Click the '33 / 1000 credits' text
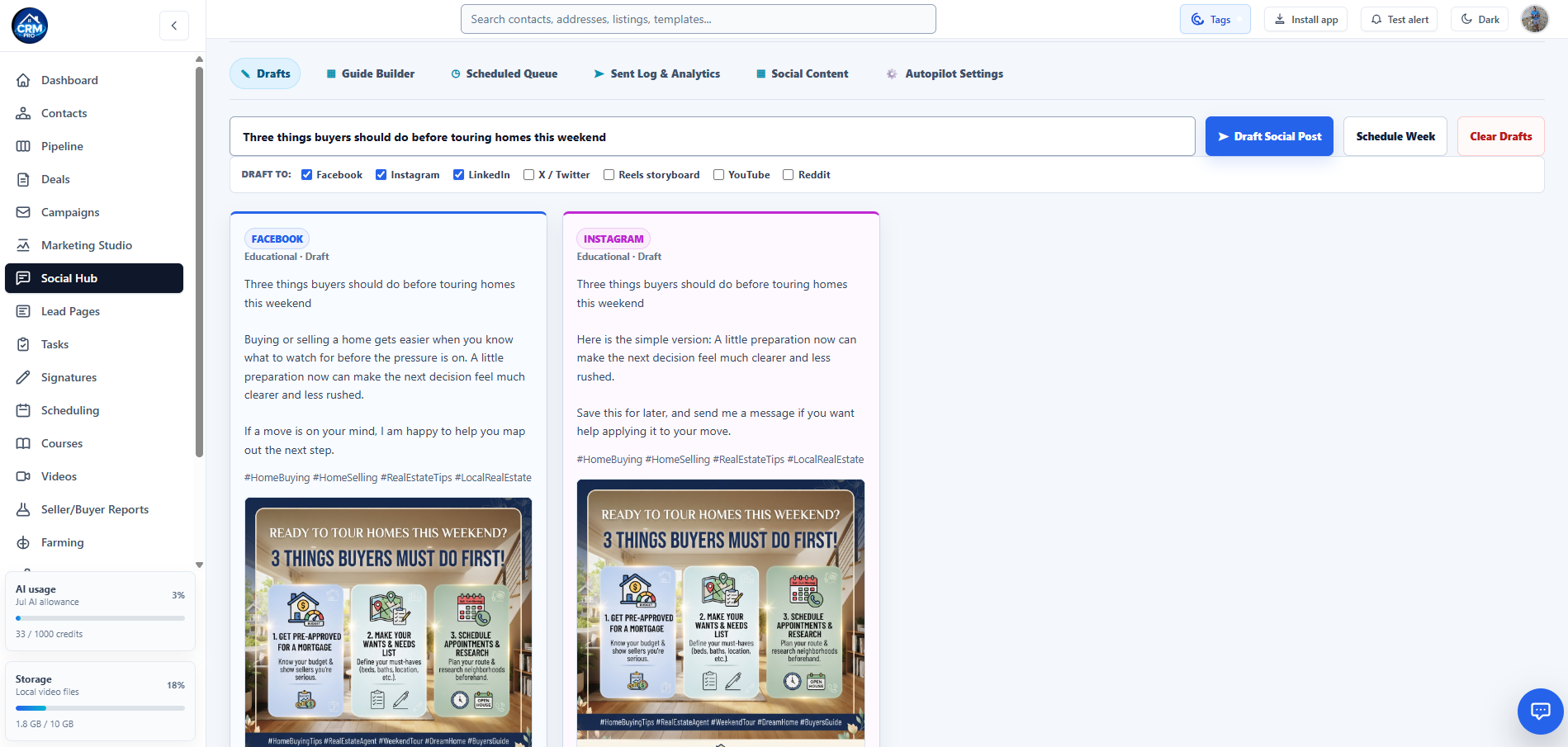1568x747 pixels. [50, 634]
